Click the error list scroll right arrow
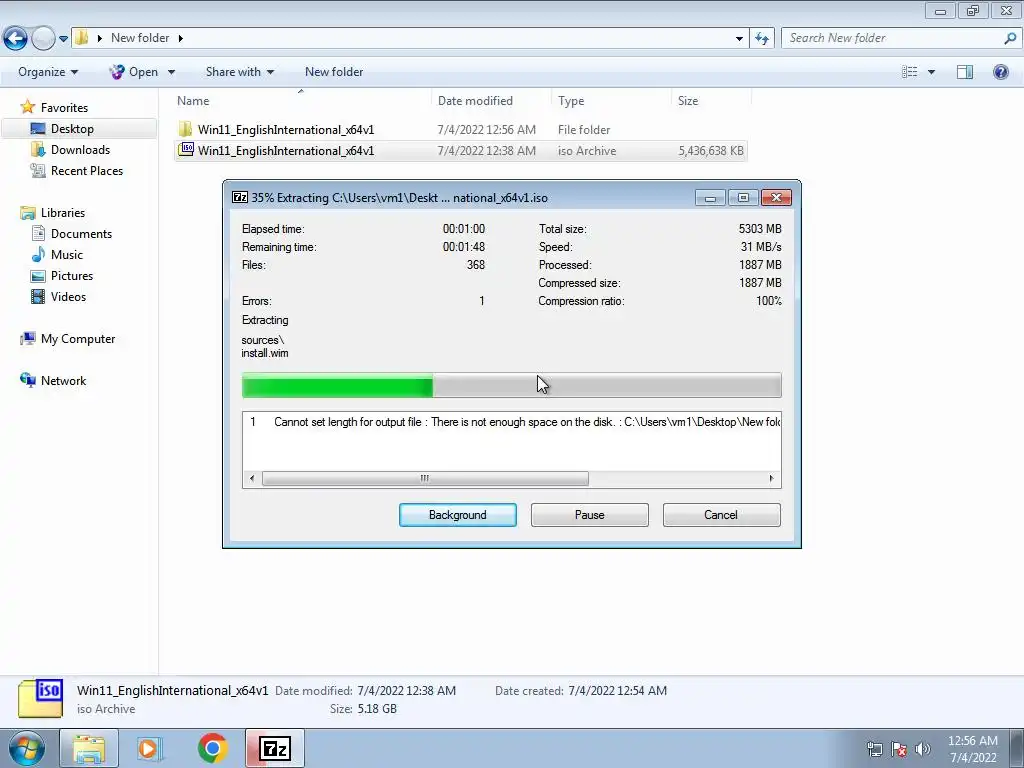This screenshot has width=1024, height=768. (771, 479)
